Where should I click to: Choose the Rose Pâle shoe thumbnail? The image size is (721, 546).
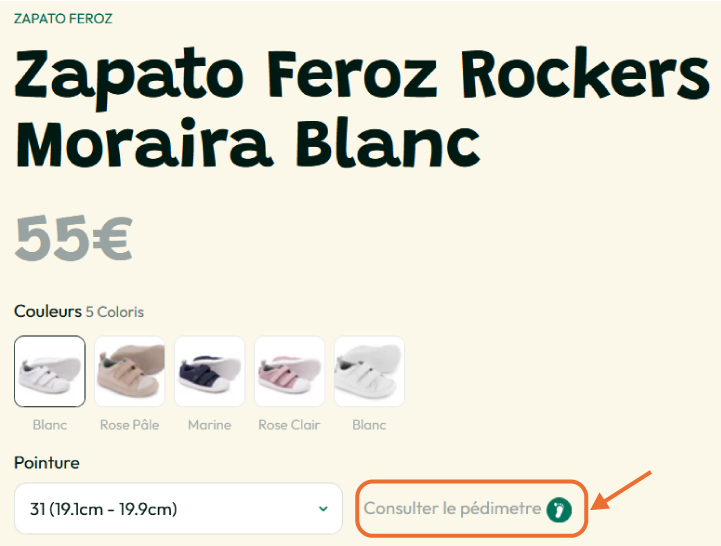(x=130, y=371)
